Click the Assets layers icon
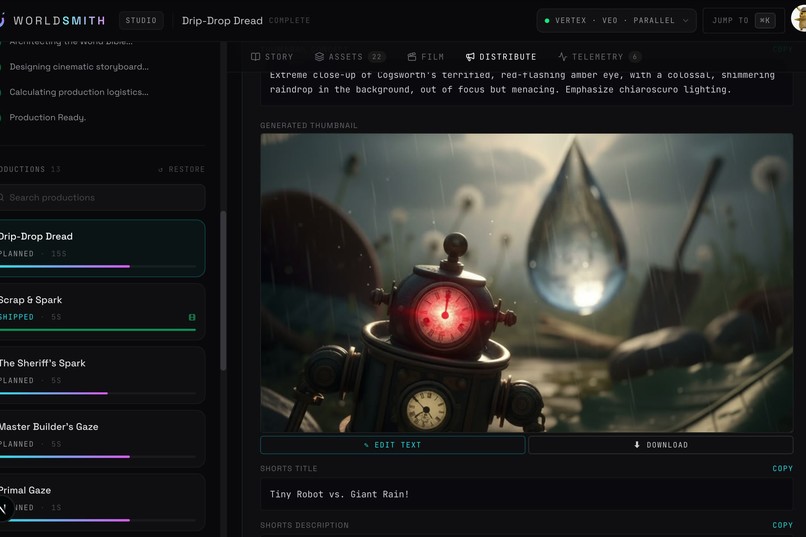The width and height of the screenshot is (806, 537). pos(319,57)
